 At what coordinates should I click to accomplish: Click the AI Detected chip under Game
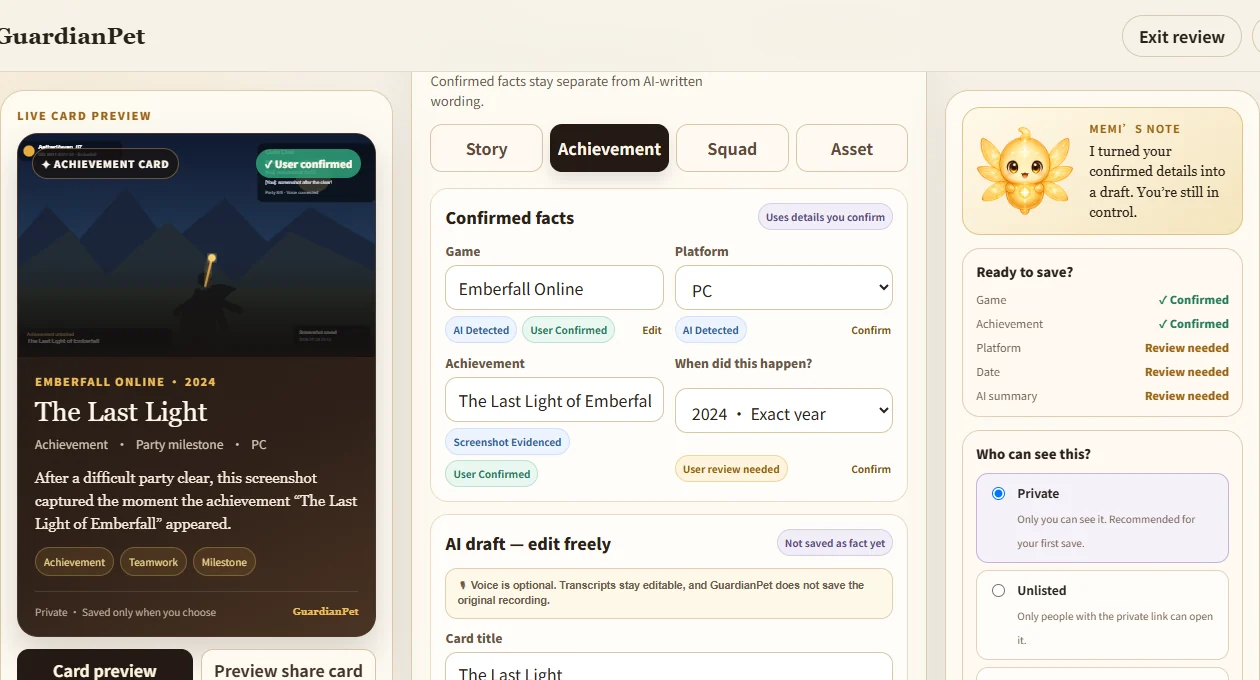[x=481, y=330]
